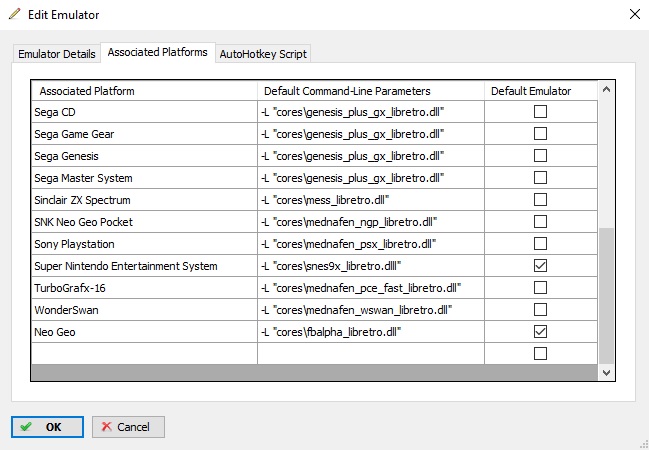Close the Edit Emulator dialog
Image resolution: width=649 pixels, height=450 pixels.
click(635, 14)
